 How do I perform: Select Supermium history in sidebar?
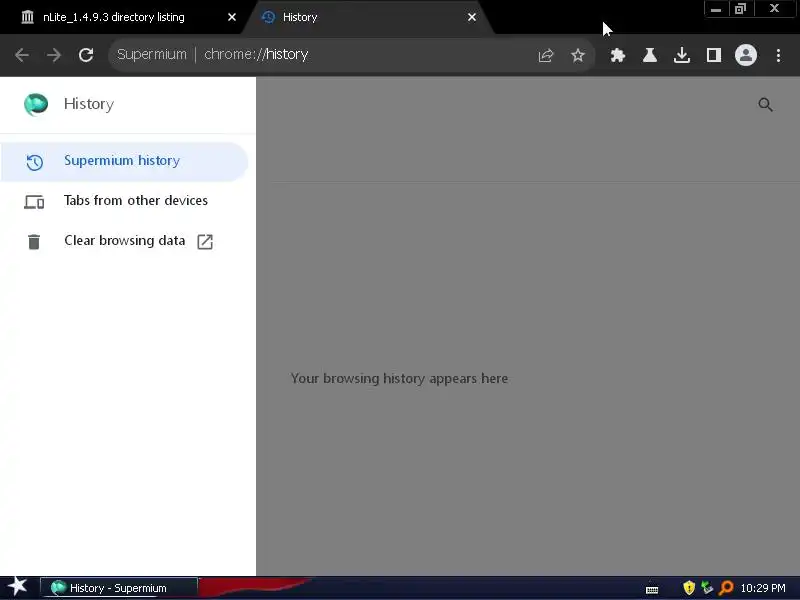(x=124, y=161)
